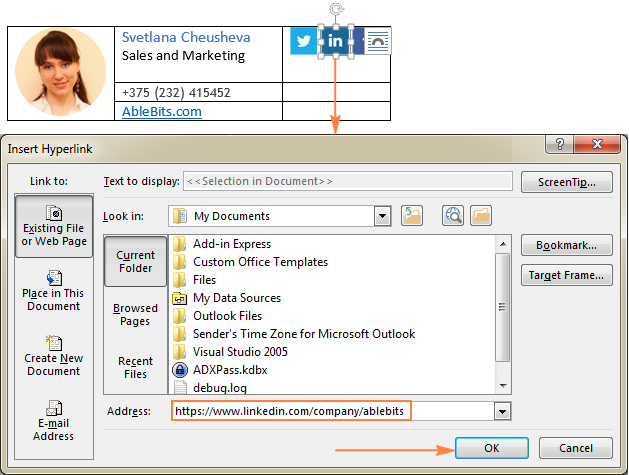
Task: Switch to Browsed Pages view
Action: click(135, 315)
